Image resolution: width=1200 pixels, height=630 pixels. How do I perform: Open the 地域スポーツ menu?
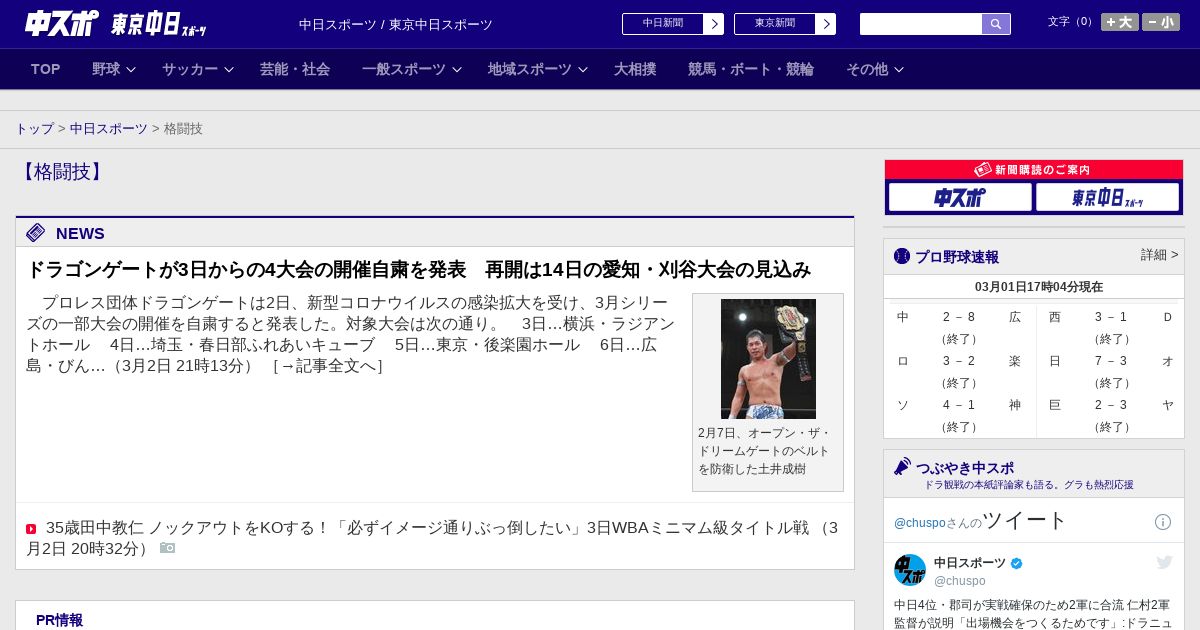[x=530, y=69]
